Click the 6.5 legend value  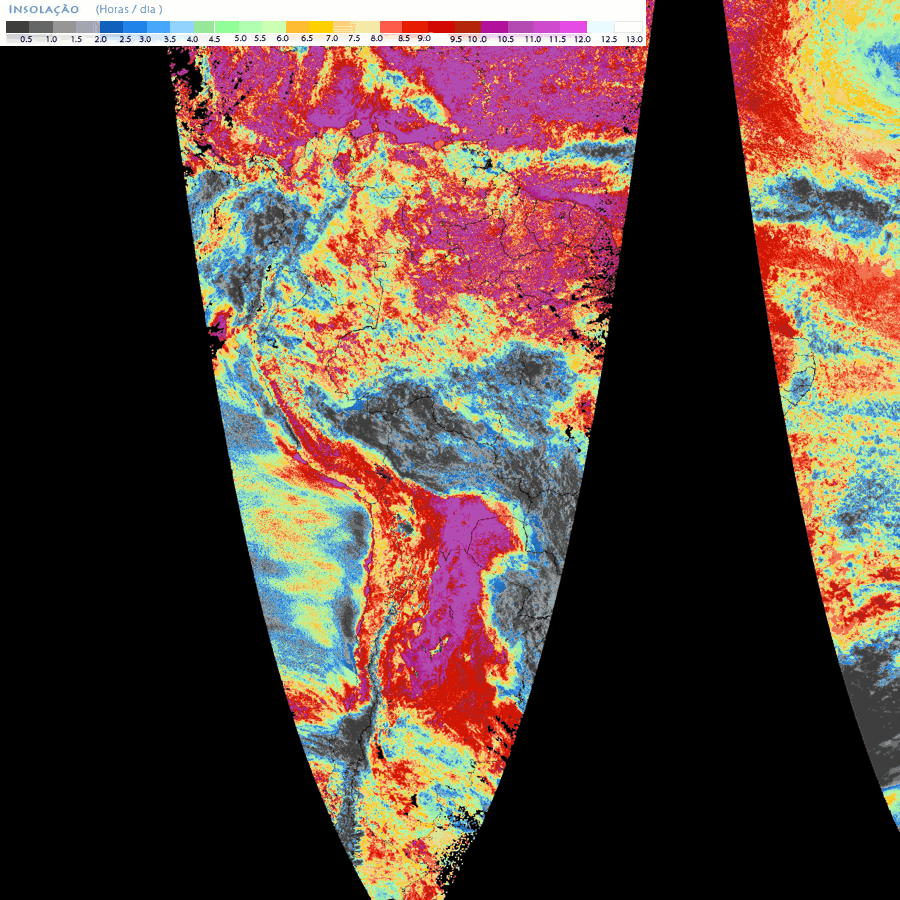(307, 38)
